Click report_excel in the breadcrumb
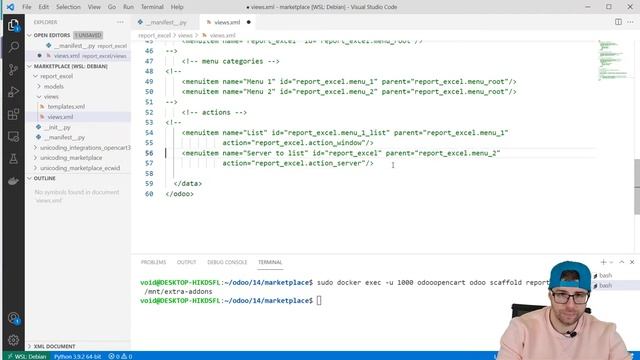 pyautogui.click(x=154, y=36)
